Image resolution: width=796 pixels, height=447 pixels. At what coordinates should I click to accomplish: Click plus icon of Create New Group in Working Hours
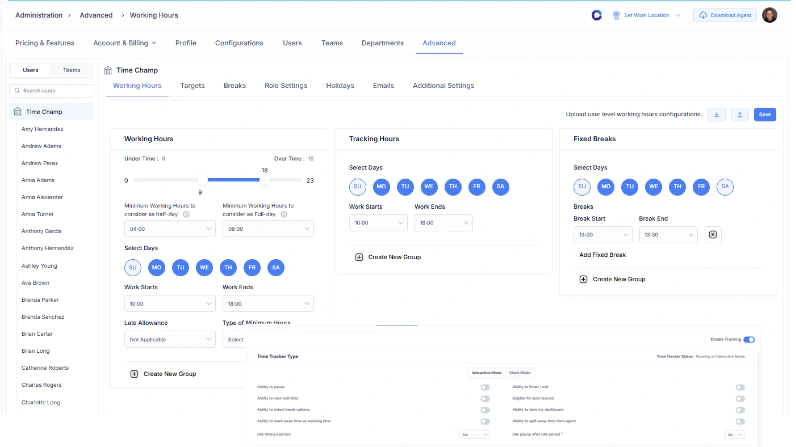pyautogui.click(x=134, y=374)
